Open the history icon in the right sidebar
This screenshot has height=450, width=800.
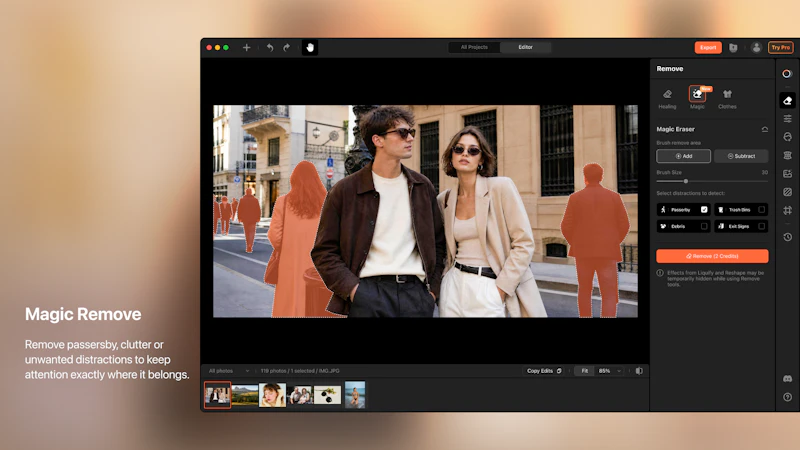coord(787,237)
